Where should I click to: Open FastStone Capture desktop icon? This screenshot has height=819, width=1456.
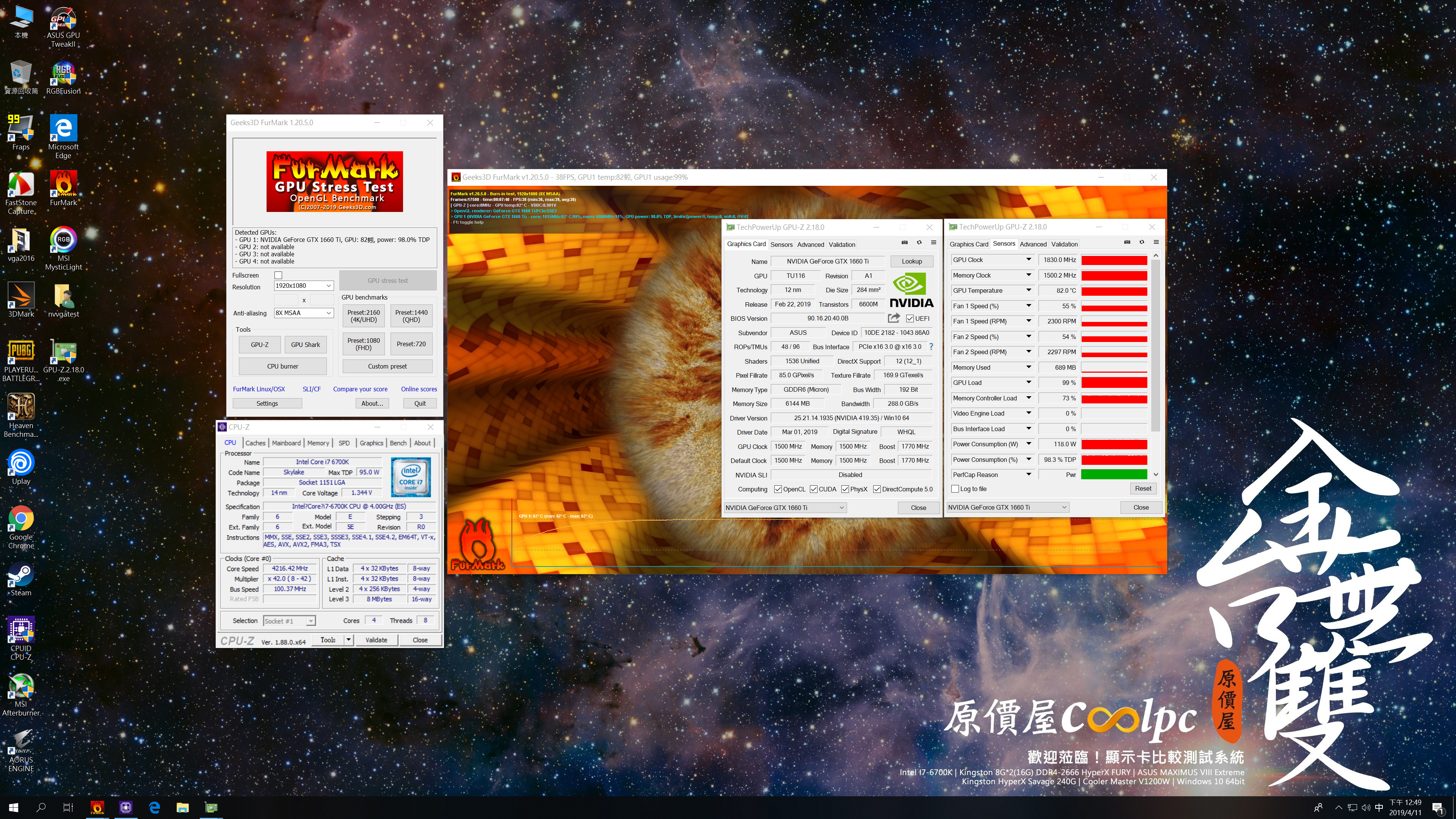click(x=21, y=193)
